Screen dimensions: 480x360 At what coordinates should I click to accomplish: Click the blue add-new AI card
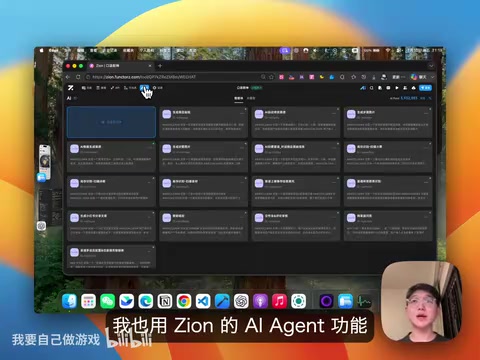(111, 122)
